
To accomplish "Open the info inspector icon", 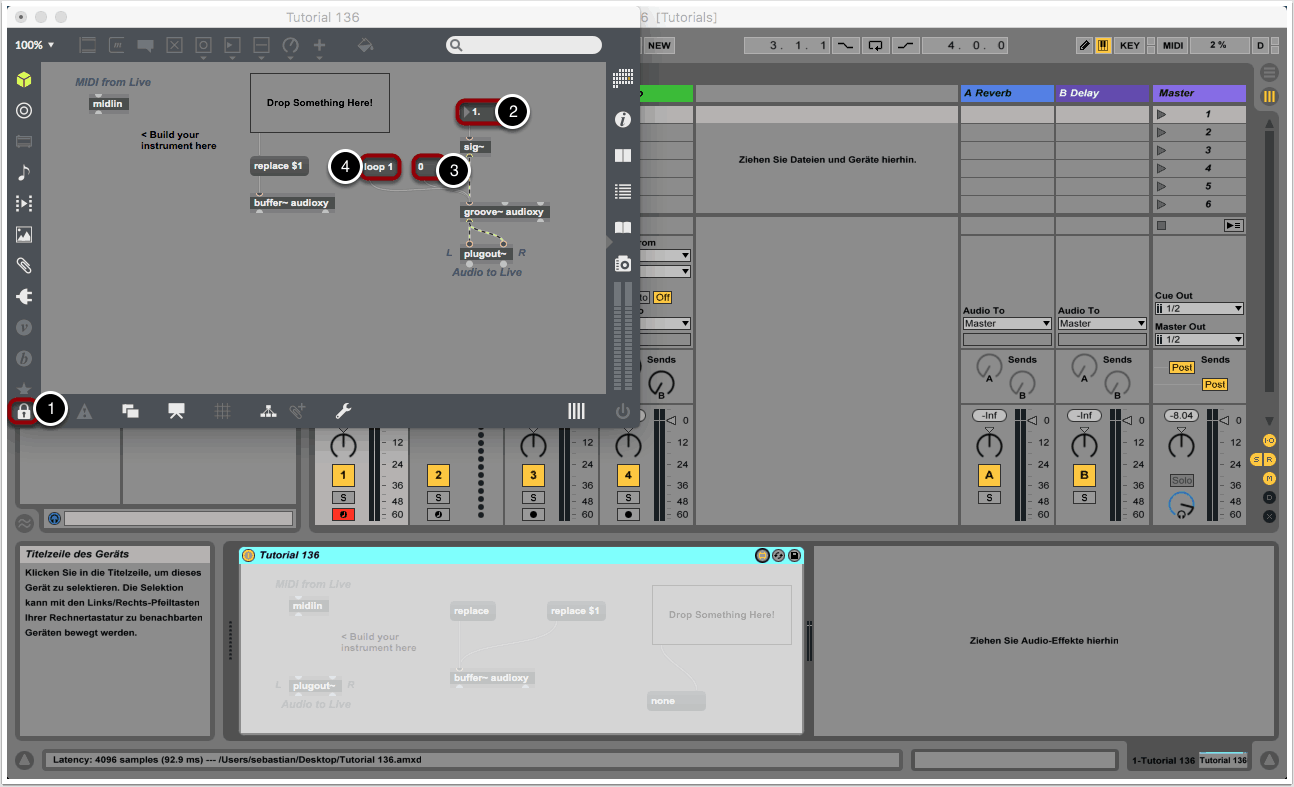I will [x=623, y=120].
